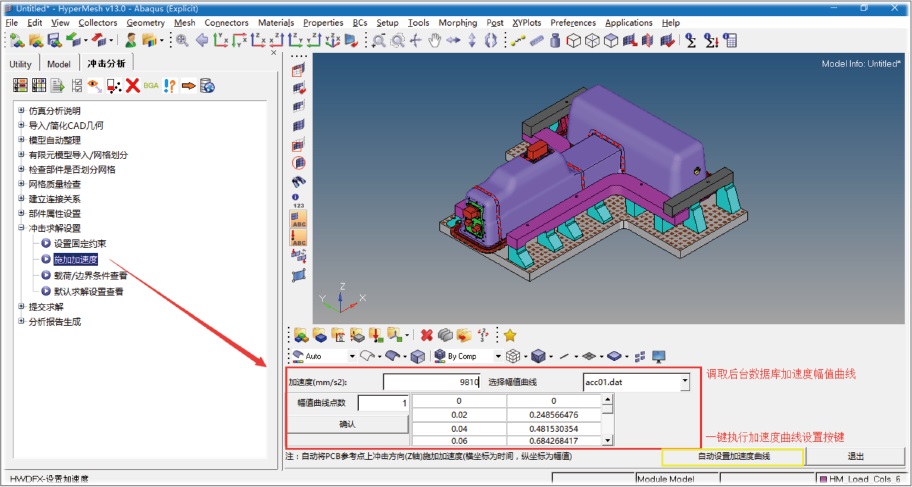Open the acc01.dat amplitude curve dropdown

click(684, 382)
